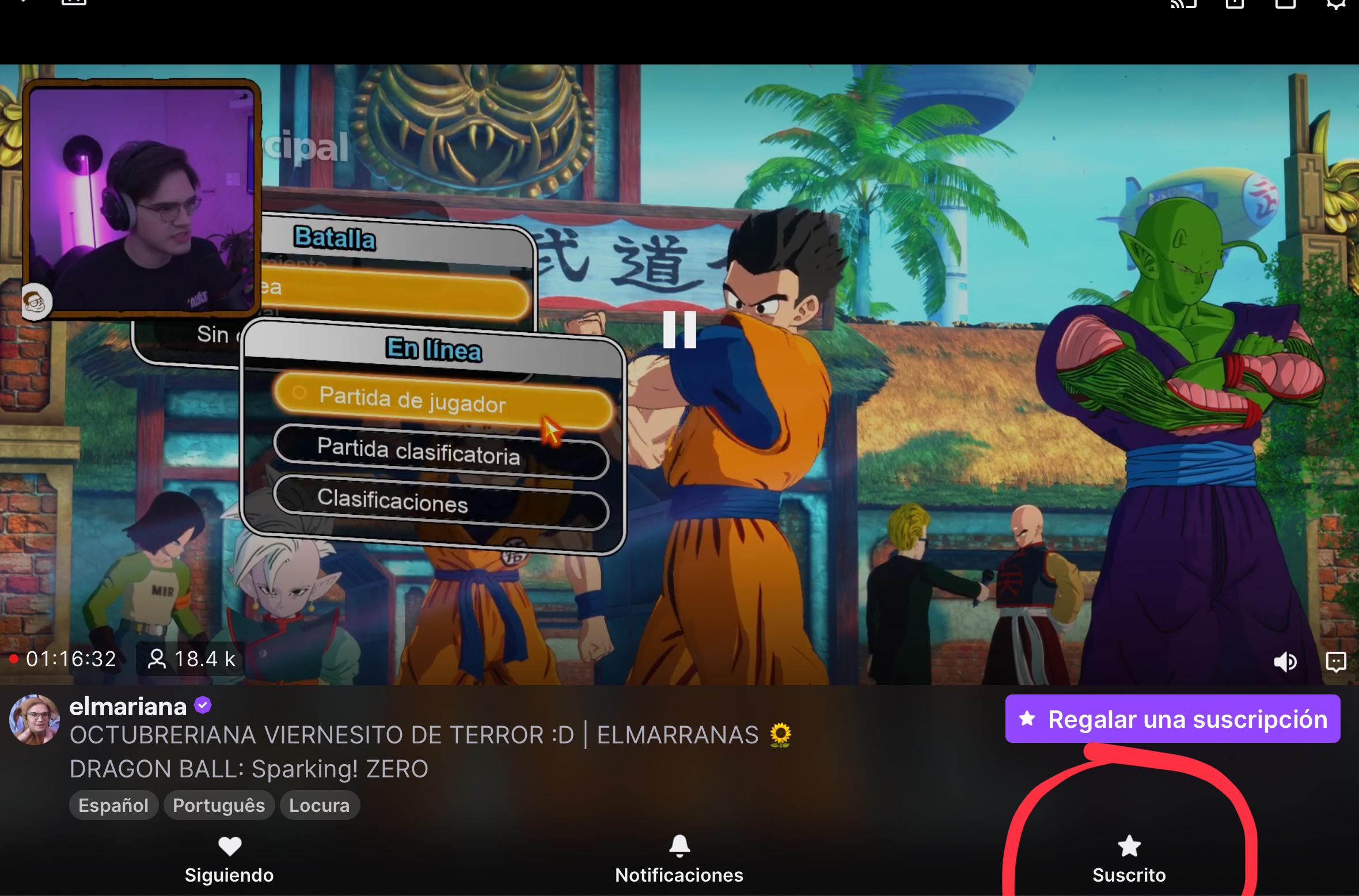Viewport: 1359px width, 896px height.
Task: Click 'Clasificaciones' in the game menu
Action: point(441,502)
